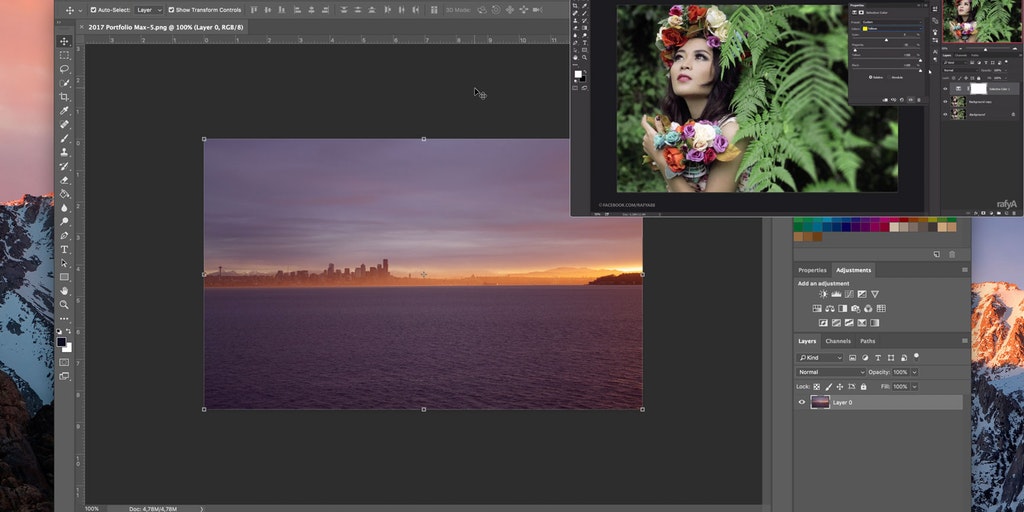1024x512 pixels.
Task: Select the Zoom tool
Action: (64, 305)
